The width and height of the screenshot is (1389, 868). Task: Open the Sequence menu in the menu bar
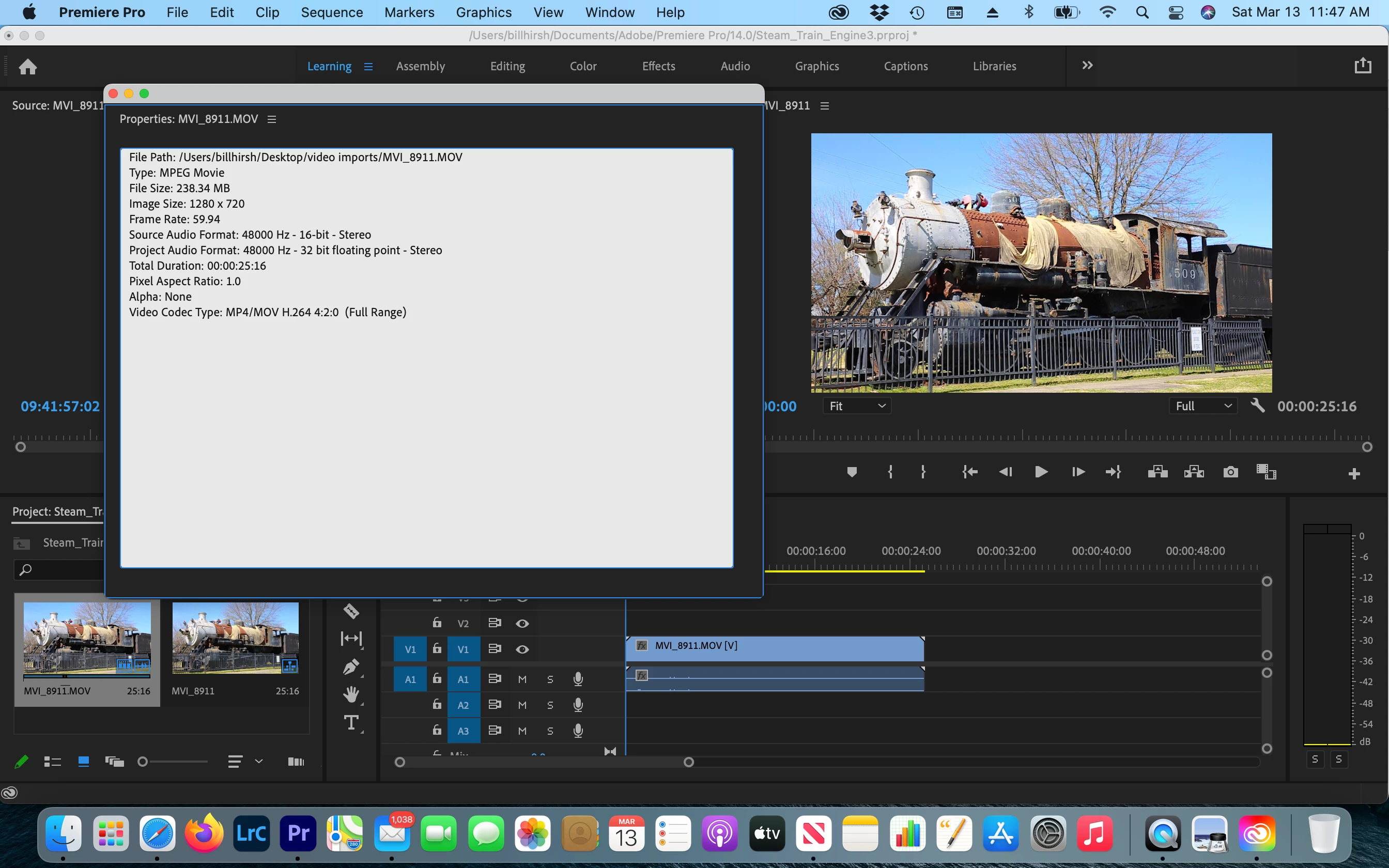[x=331, y=12]
